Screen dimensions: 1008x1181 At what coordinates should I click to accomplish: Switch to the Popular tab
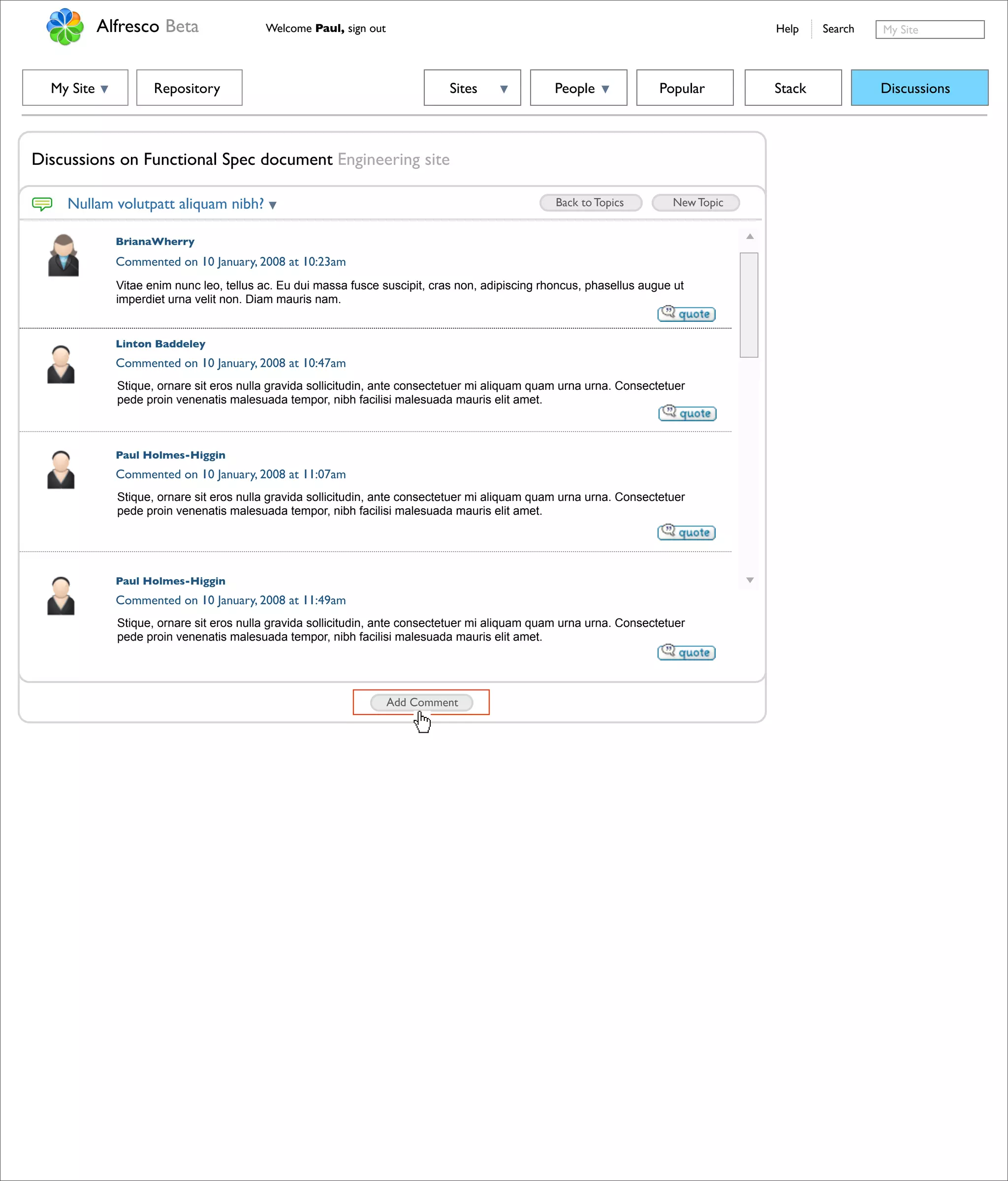click(x=685, y=88)
